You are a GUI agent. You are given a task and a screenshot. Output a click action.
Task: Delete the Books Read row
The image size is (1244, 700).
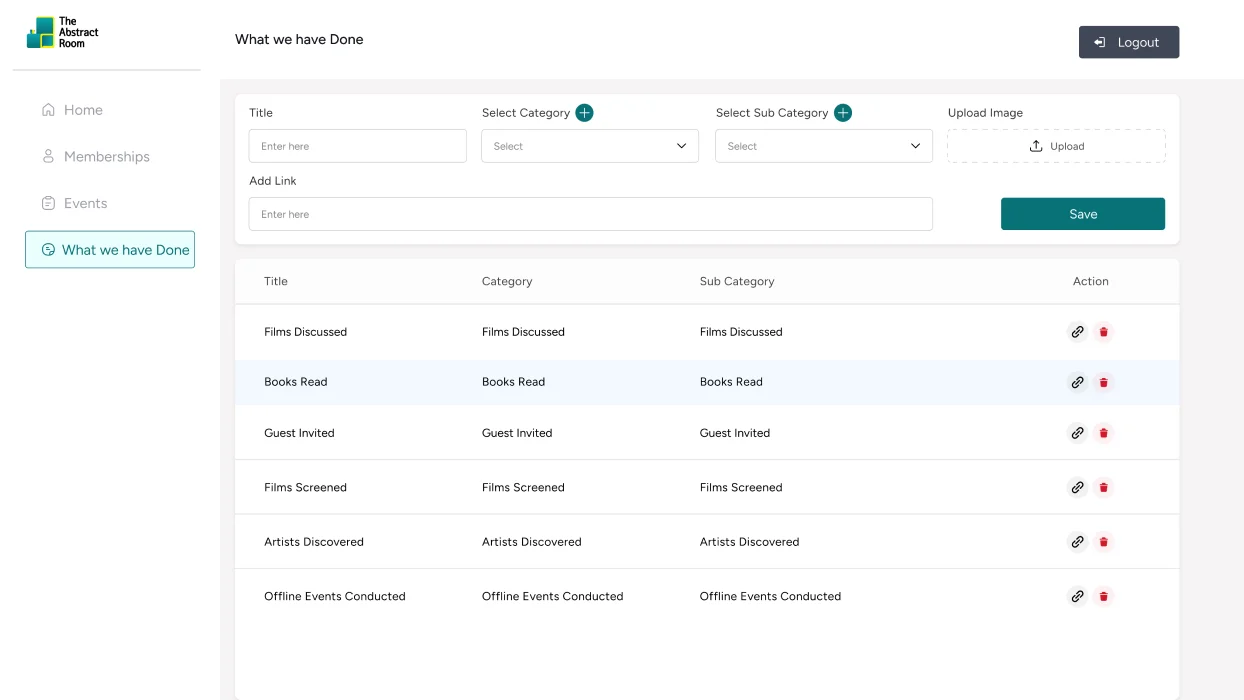pyautogui.click(x=1104, y=382)
